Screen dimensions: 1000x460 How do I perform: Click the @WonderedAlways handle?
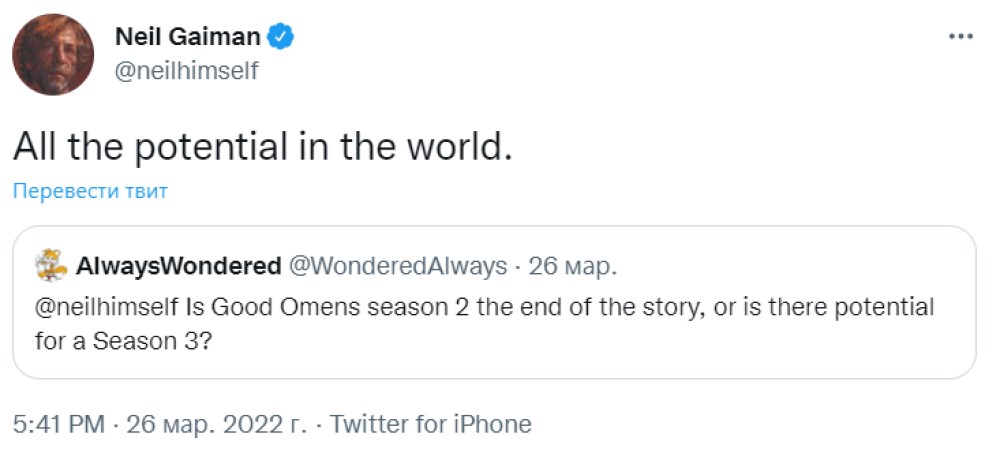coord(397,266)
